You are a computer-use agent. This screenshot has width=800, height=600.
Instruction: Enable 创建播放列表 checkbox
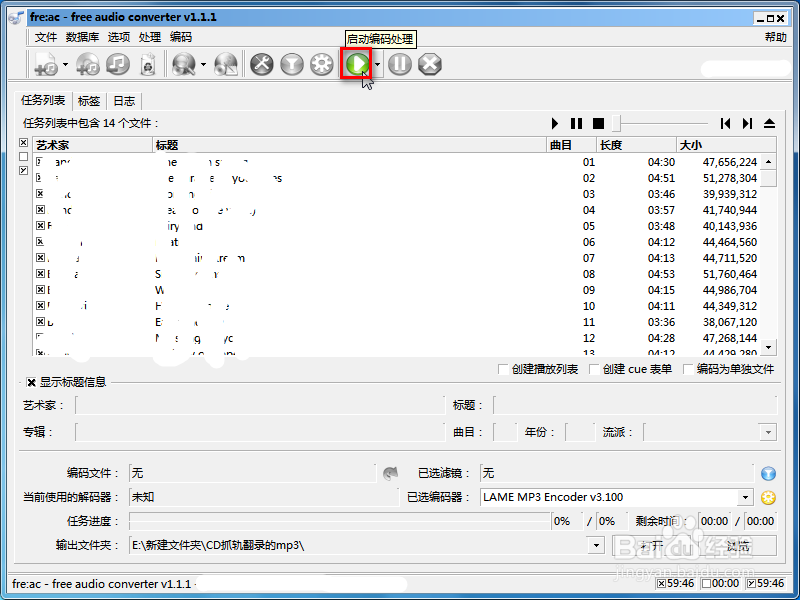(x=504, y=369)
